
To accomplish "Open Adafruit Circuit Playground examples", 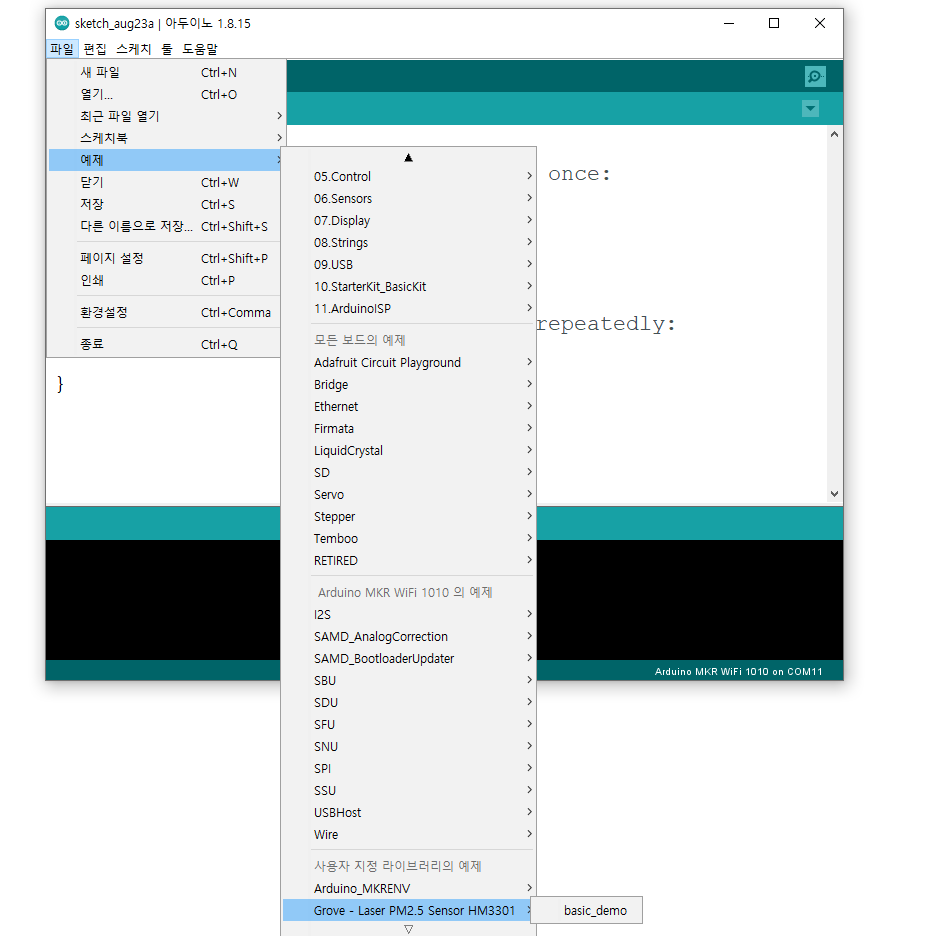I will (409, 362).
